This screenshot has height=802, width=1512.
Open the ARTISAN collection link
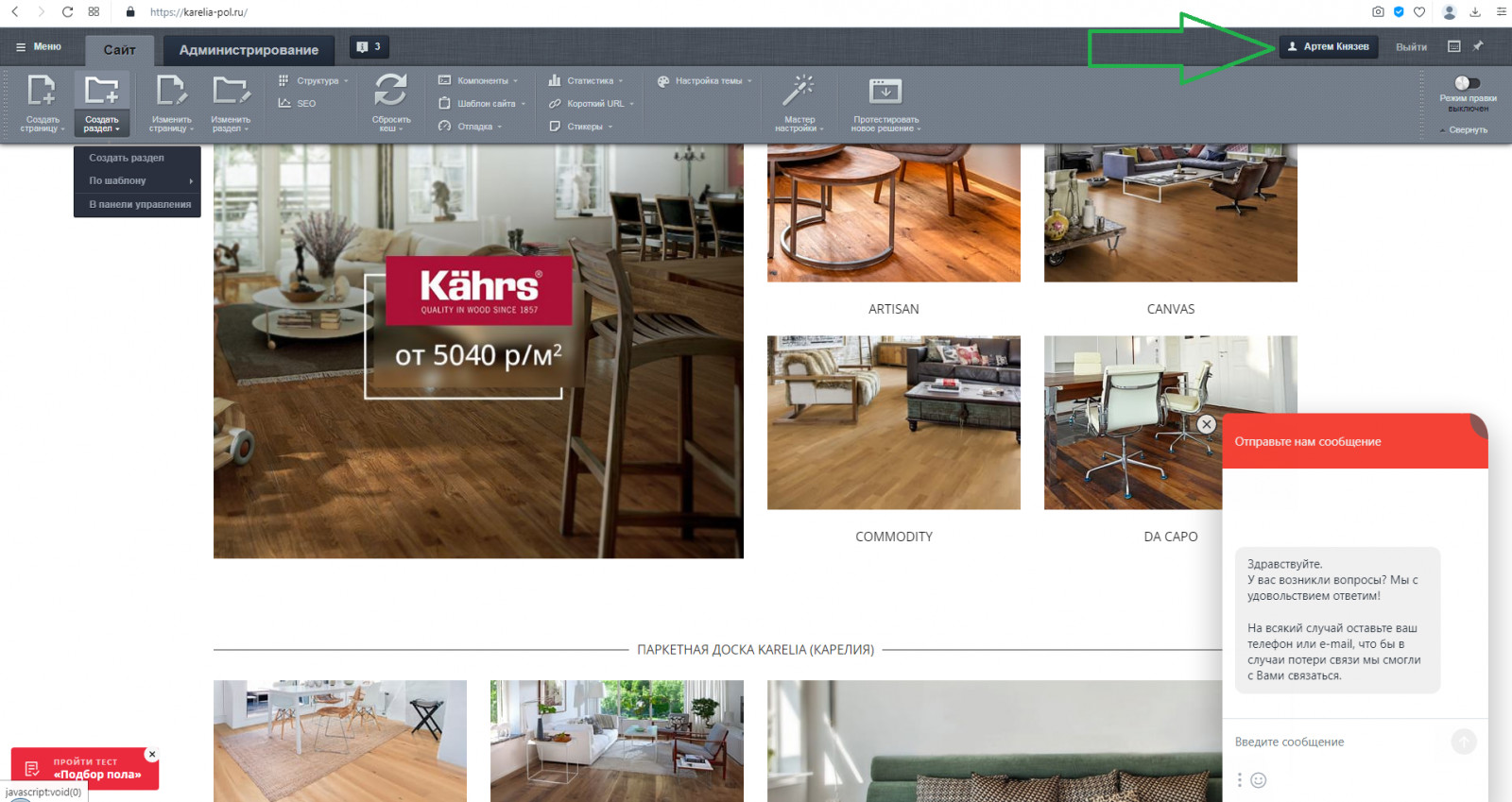tap(894, 309)
